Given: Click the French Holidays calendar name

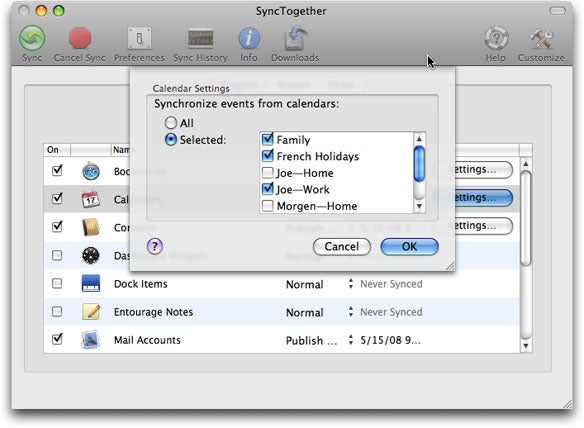Looking at the screenshot, I should click(318, 156).
